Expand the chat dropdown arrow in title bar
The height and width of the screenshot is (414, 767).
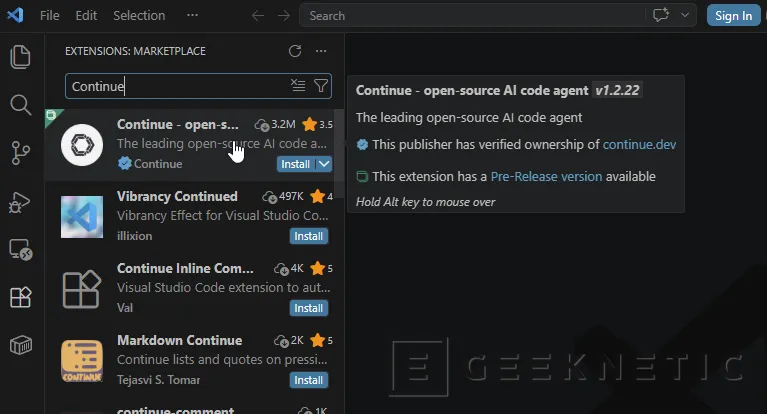[x=685, y=15]
